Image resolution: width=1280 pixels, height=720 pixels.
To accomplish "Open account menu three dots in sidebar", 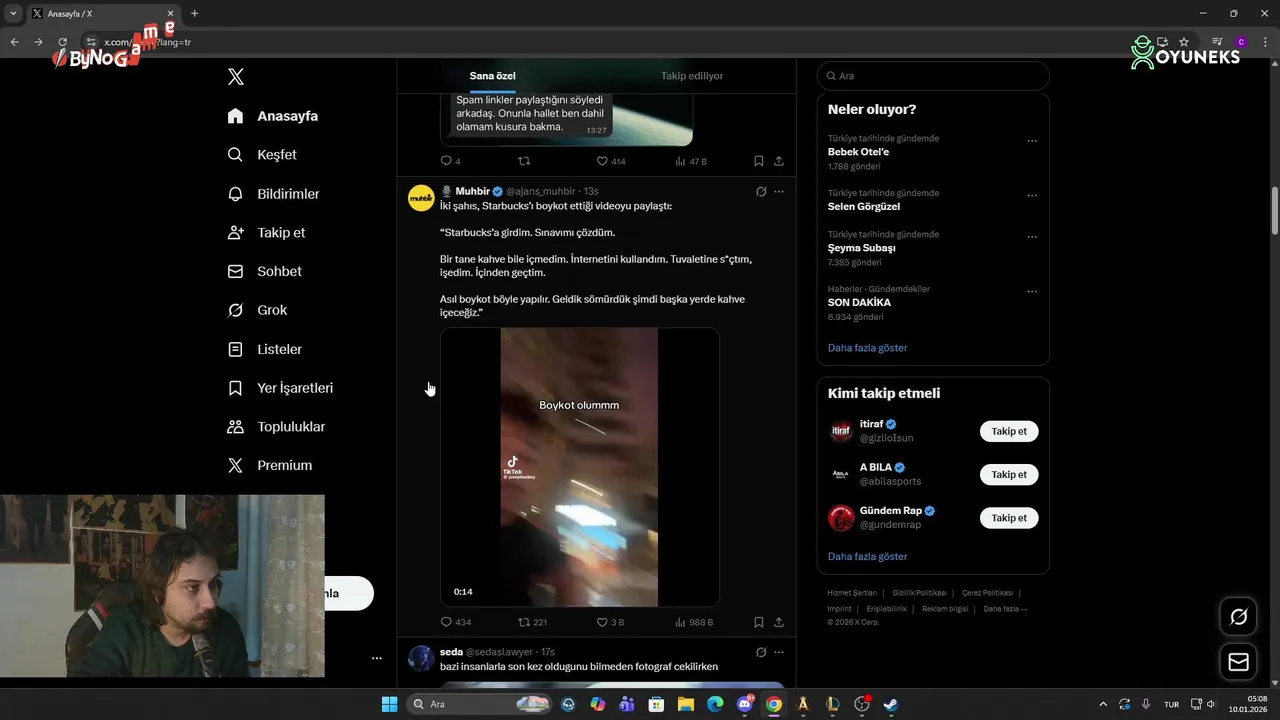I will pyautogui.click(x=377, y=658).
